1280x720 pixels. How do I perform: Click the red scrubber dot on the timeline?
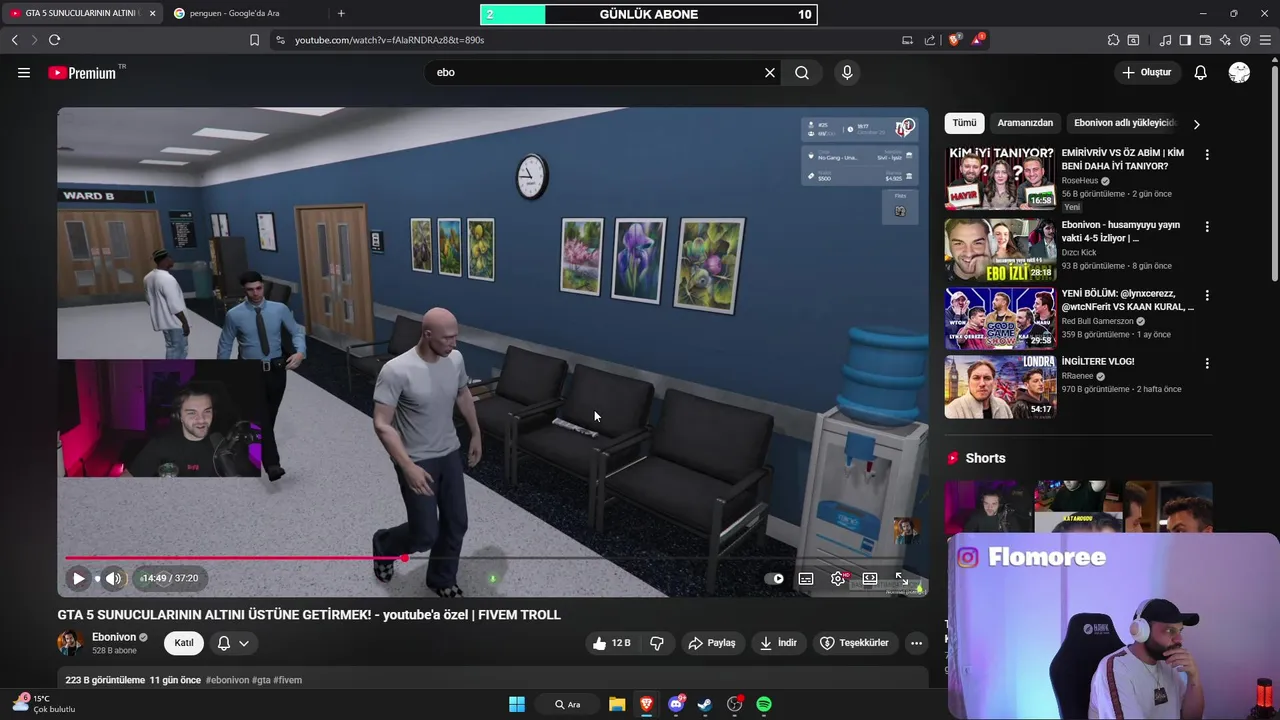tap(404, 558)
